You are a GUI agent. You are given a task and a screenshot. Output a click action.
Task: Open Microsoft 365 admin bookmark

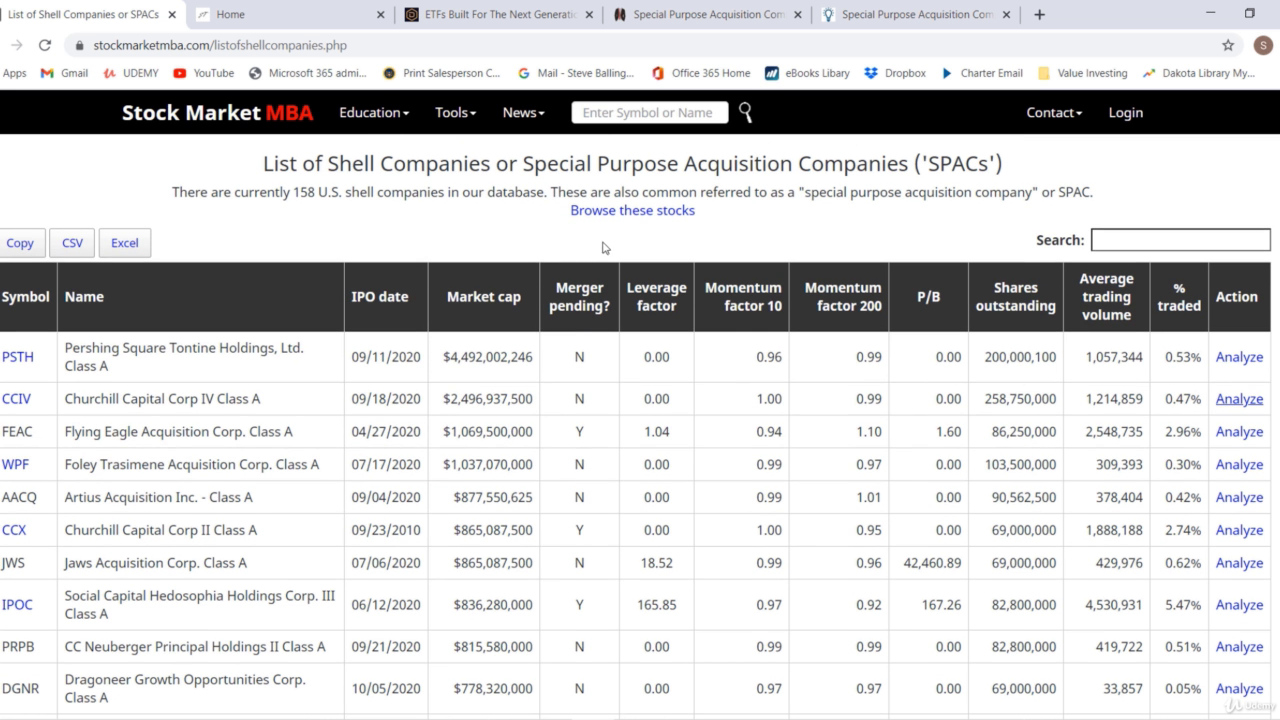(x=308, y=73)
